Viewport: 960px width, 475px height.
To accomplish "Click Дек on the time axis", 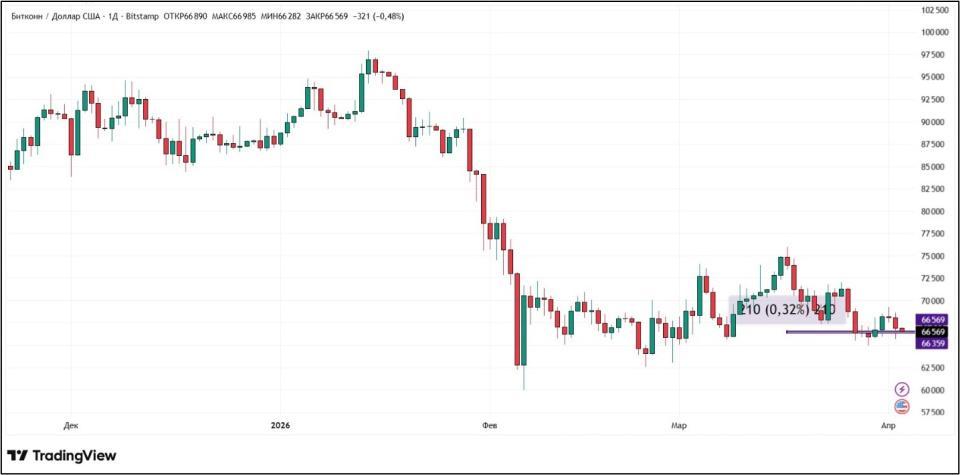I will 69,425.
